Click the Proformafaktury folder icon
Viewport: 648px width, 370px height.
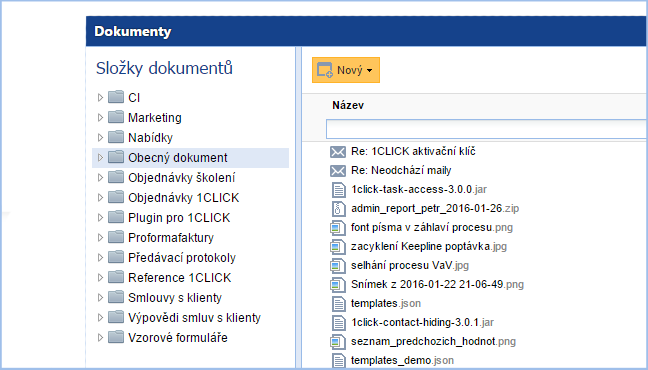116,236
